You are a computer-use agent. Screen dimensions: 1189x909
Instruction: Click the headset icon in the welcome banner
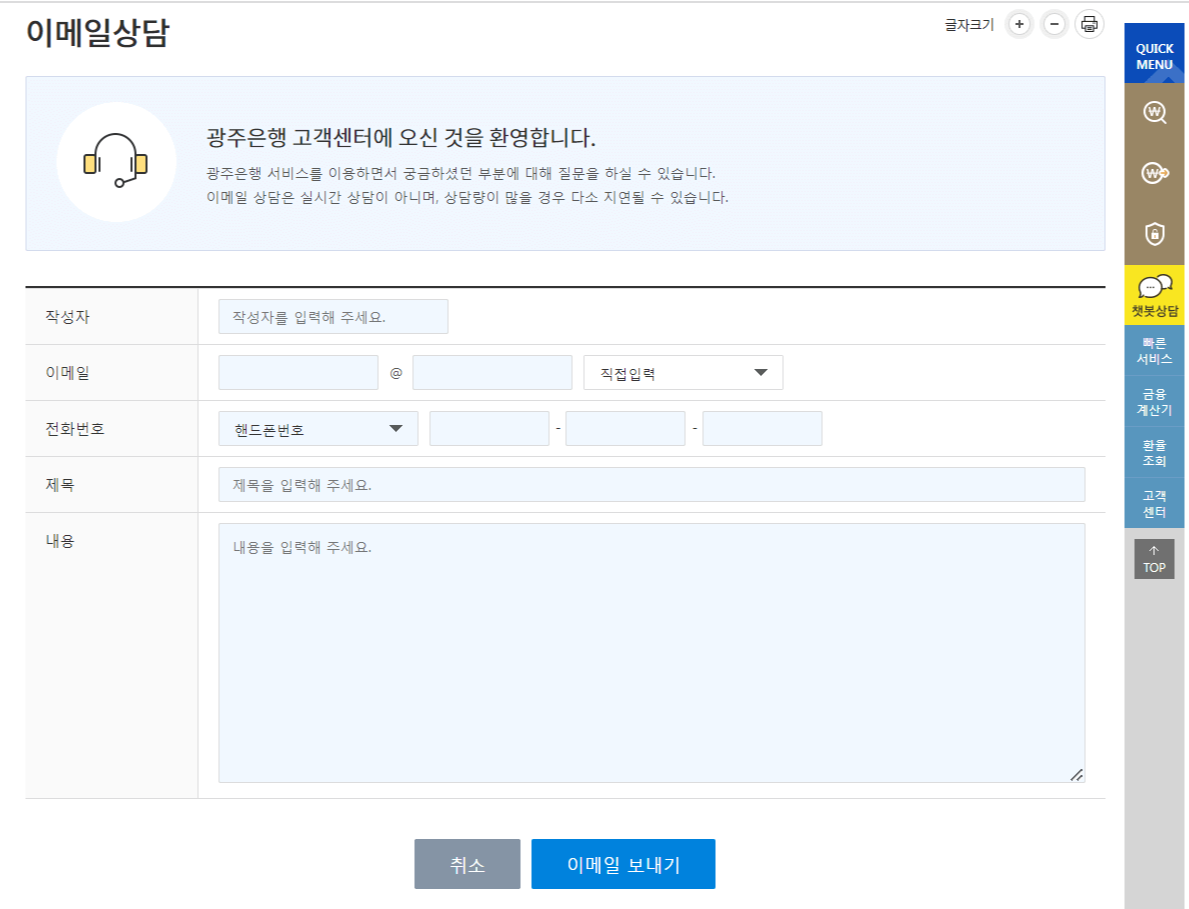pyautogui.click(x=116, y=160)
